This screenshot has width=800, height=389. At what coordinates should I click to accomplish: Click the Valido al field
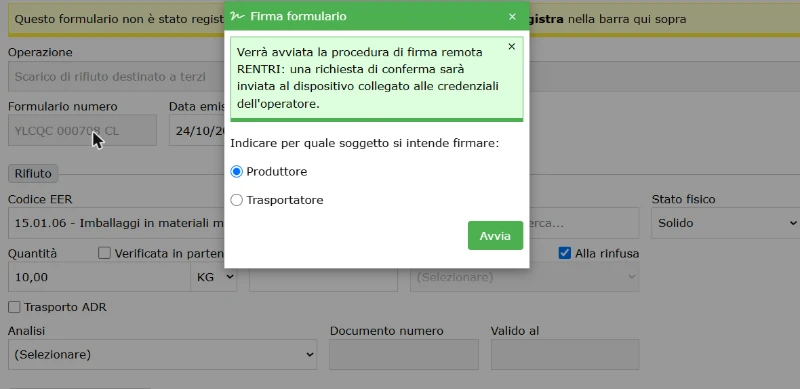(565, 354)
